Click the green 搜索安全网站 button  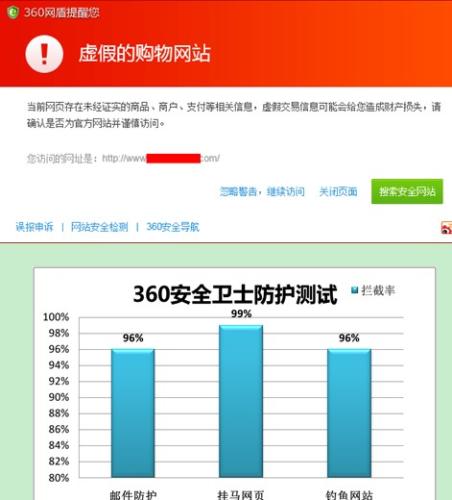pyautogui.click(x=407, y=191)
